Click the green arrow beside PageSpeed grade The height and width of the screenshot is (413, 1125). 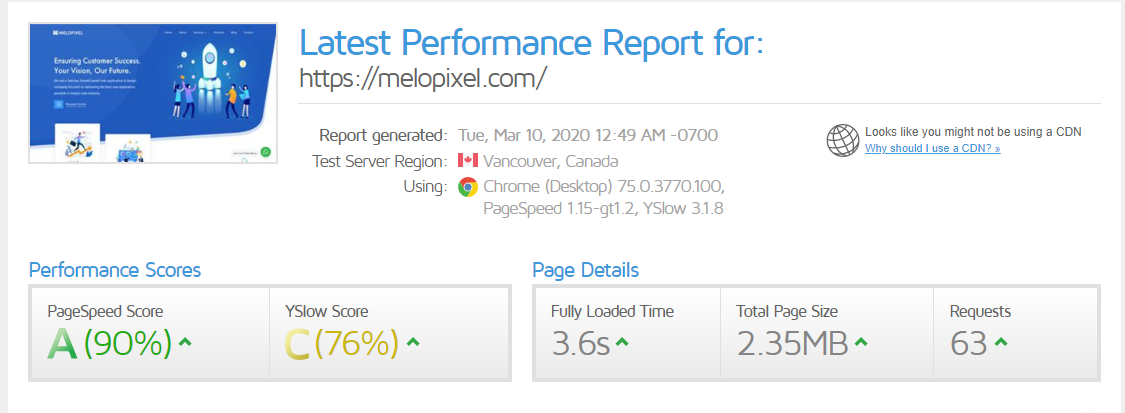(184, 343)
